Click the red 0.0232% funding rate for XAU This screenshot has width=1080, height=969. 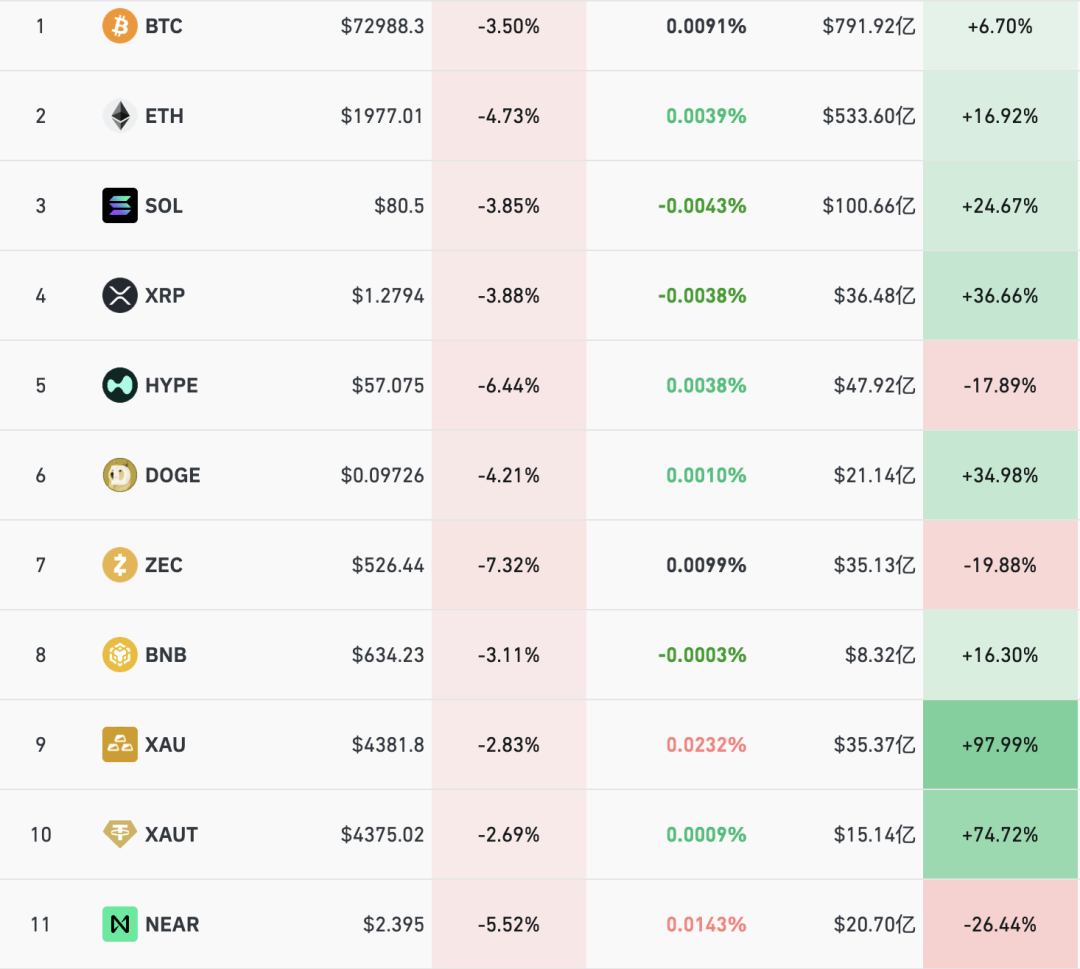coord(706,744)
